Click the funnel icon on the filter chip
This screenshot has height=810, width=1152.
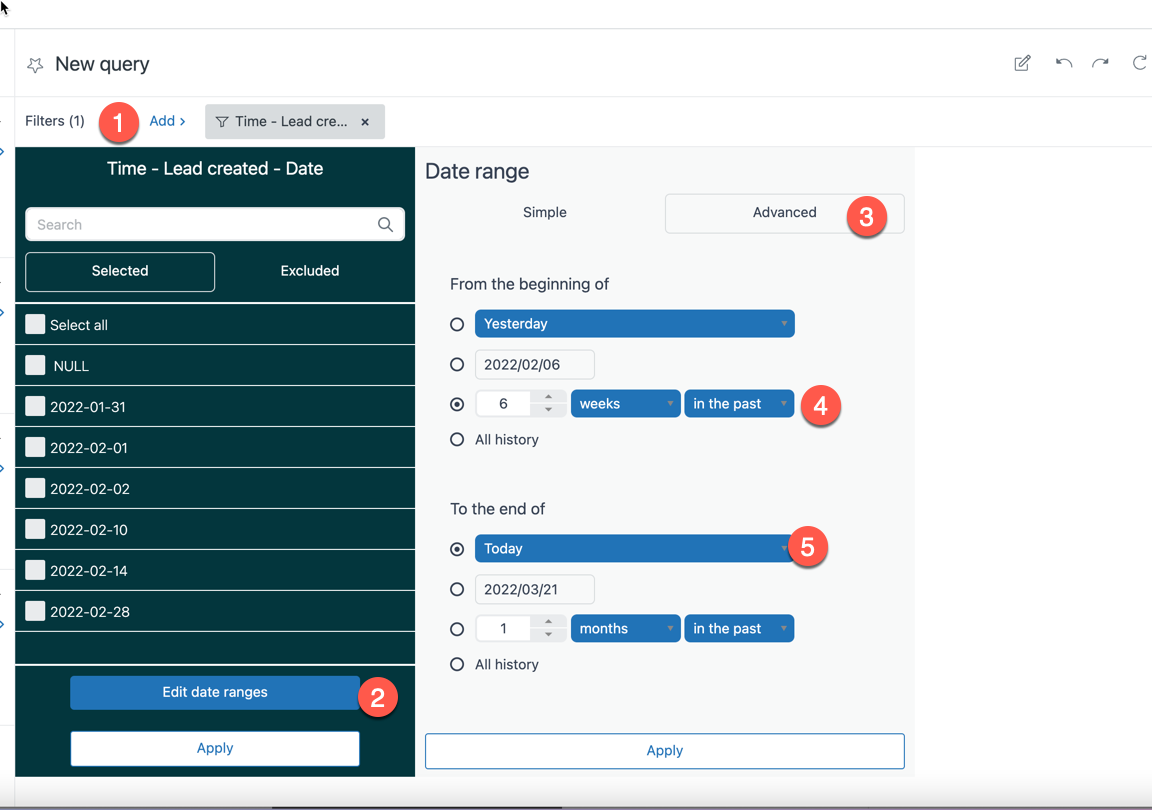point(222,122)
